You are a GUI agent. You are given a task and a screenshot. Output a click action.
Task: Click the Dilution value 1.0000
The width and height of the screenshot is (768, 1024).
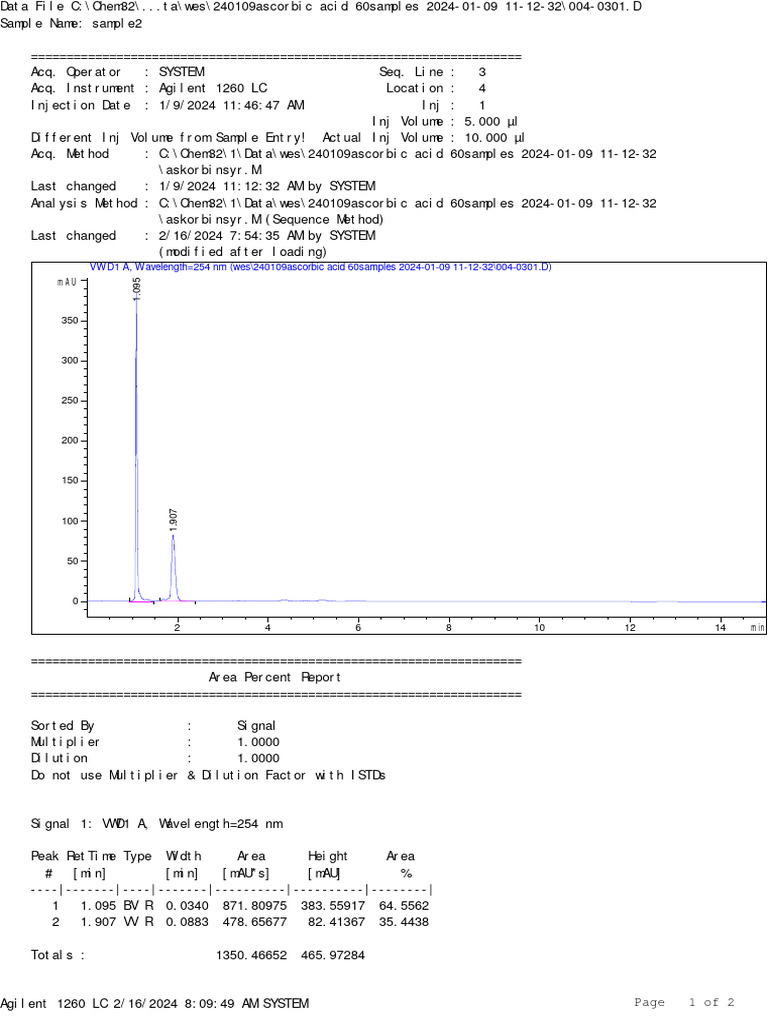click(x=258, y=758)
